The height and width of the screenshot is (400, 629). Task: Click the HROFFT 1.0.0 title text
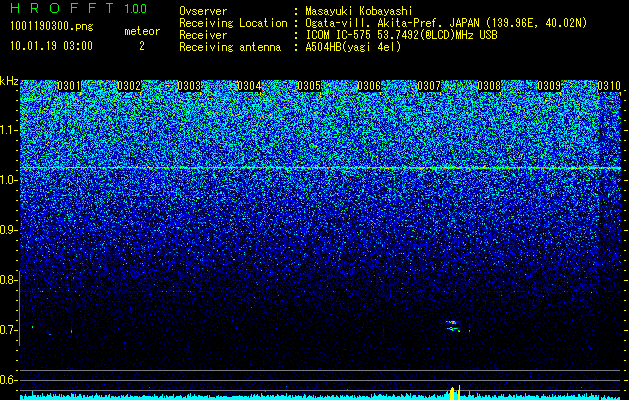(x=78, y=8)
